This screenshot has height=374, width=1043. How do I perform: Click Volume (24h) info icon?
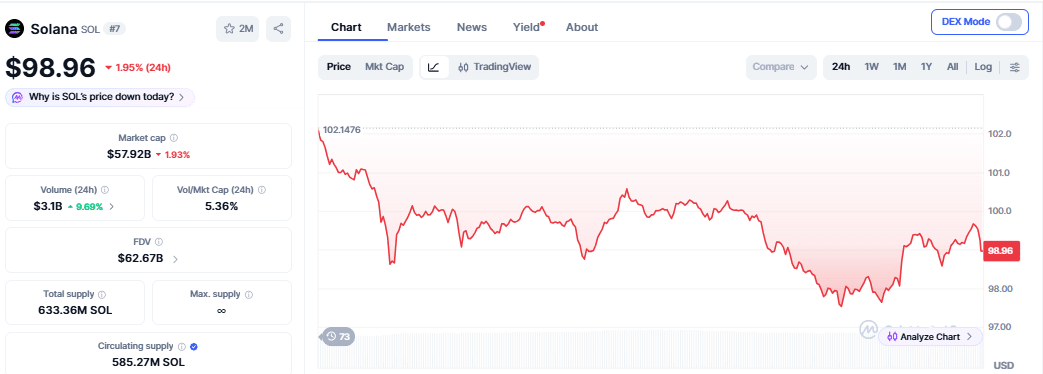[105, 190]
